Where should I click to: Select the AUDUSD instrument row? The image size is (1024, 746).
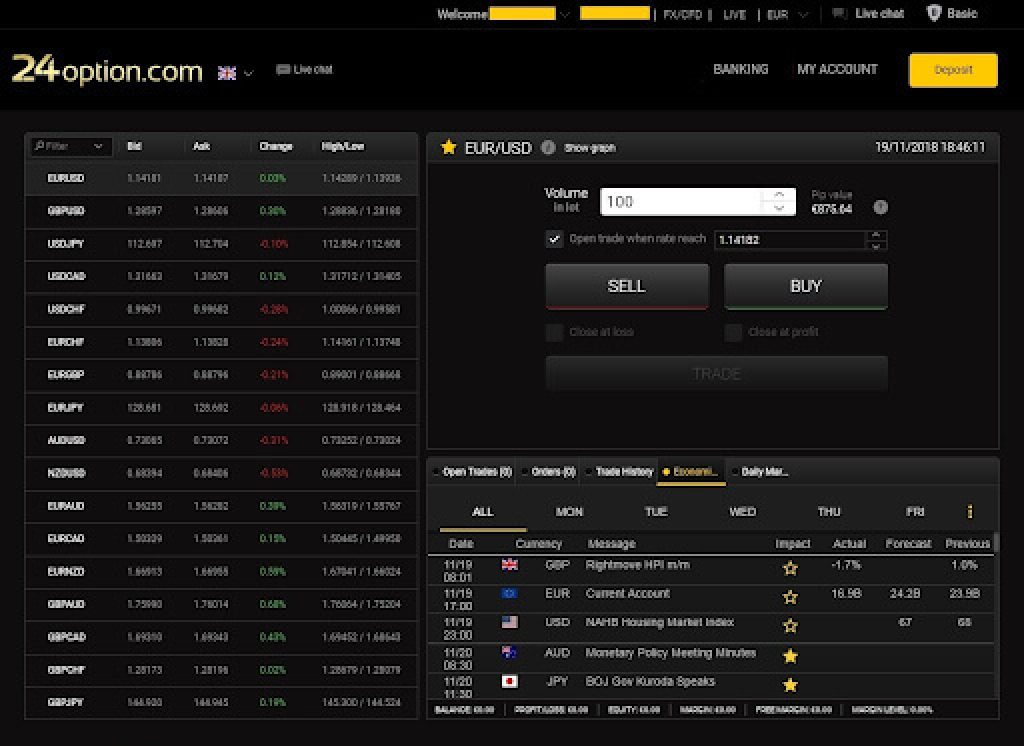[x=221, y=440]
